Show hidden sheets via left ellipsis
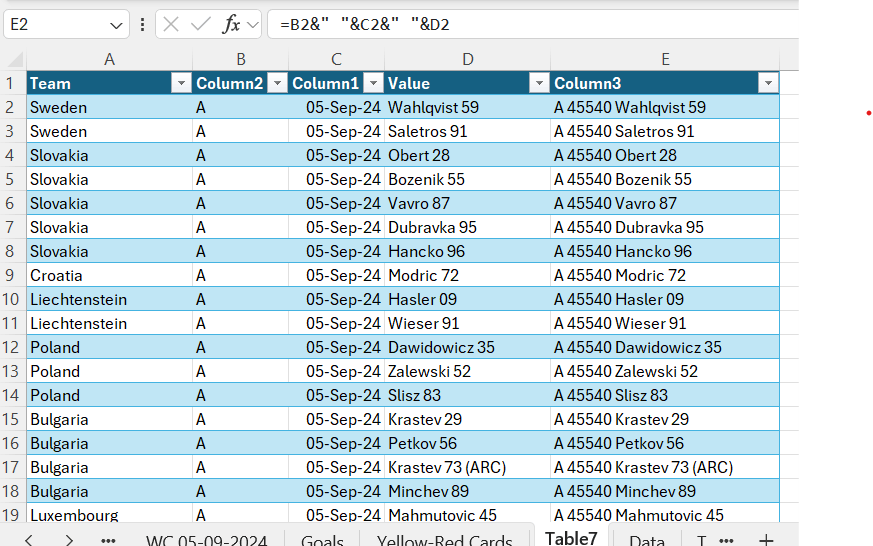This screenshot has width=873, height=546. click(x=108, y=540)
